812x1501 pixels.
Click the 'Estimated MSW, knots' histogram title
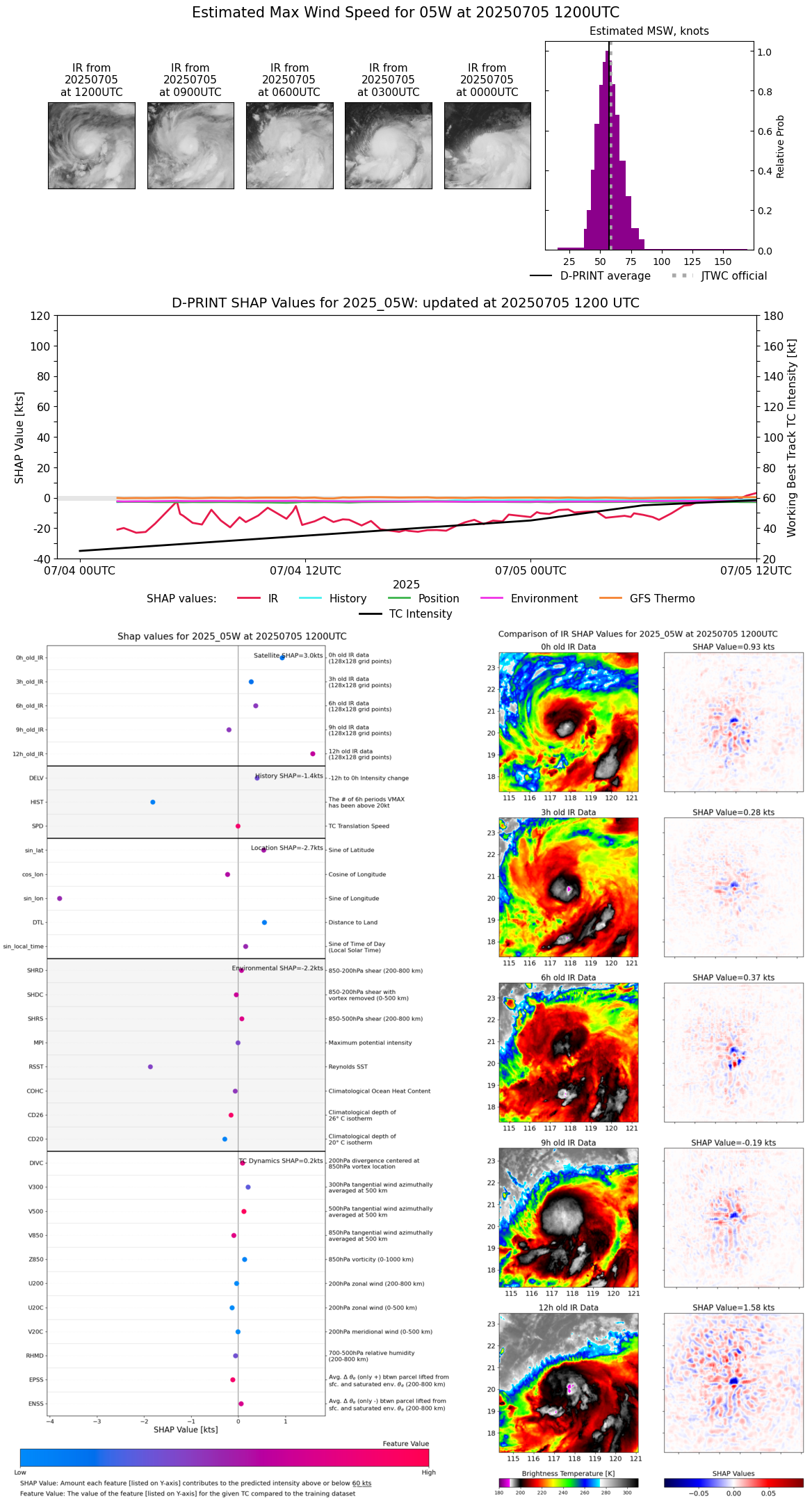(649, 31)
